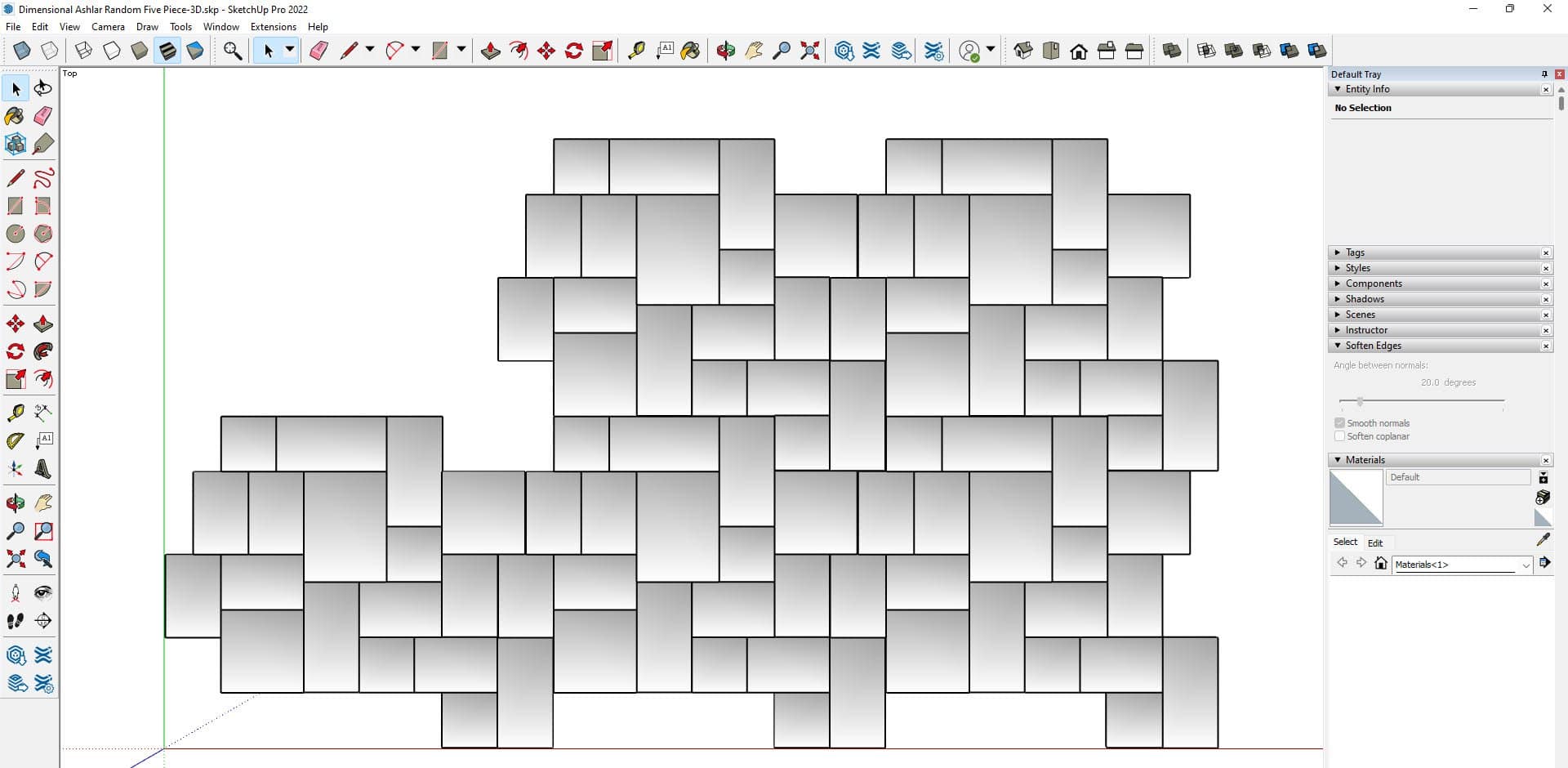
Task: Select the Eraser tool in left toolbar
Action: (x=43, y=116)
